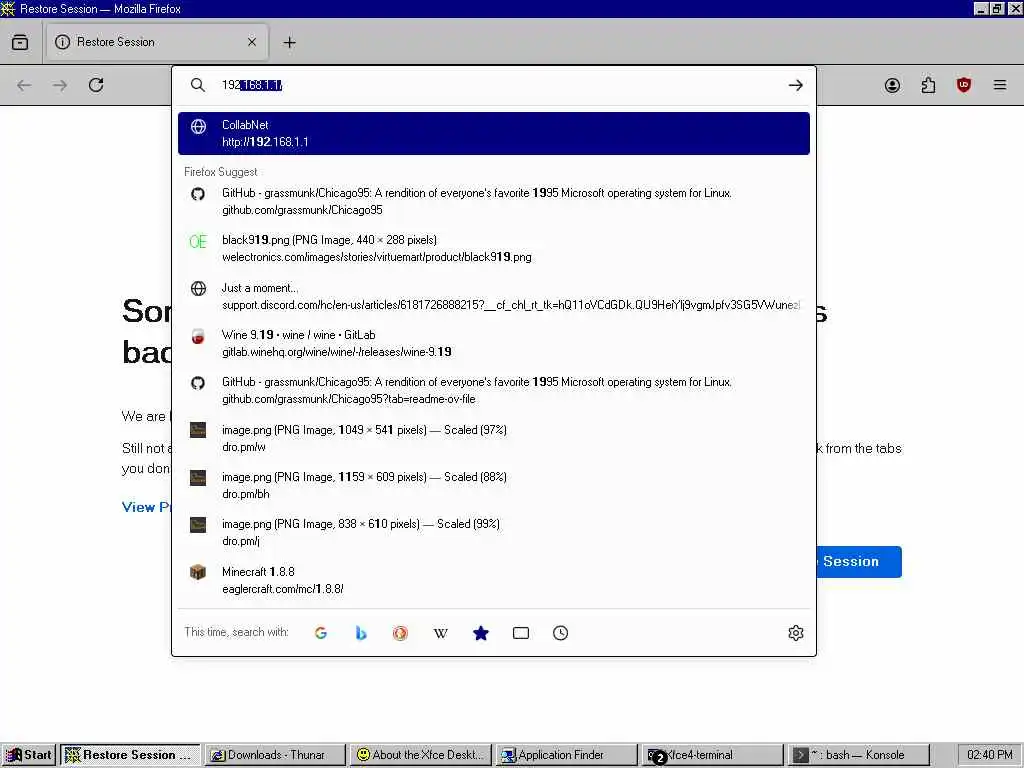Search this time with DuckDuckGo
The height and width of the screenshot is (768, 1024).
[400, 633]
